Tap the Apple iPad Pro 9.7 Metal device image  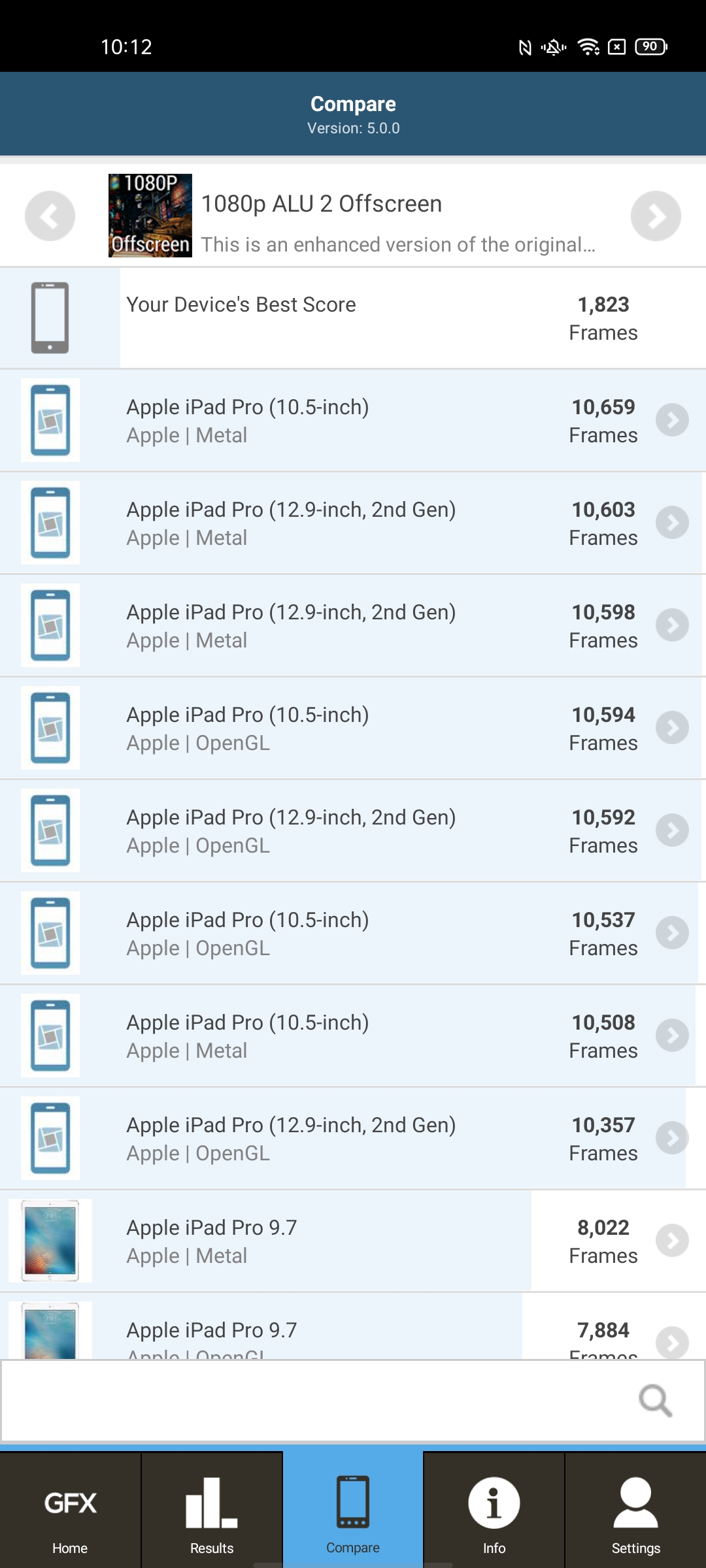point(50,1240)
